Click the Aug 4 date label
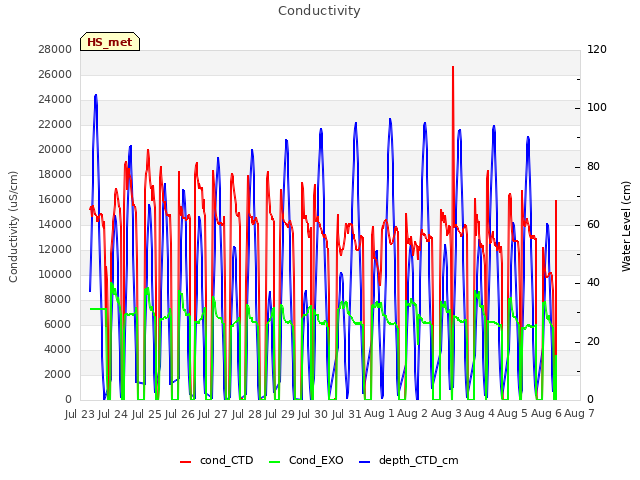640x480 pixels. [480, 414]
